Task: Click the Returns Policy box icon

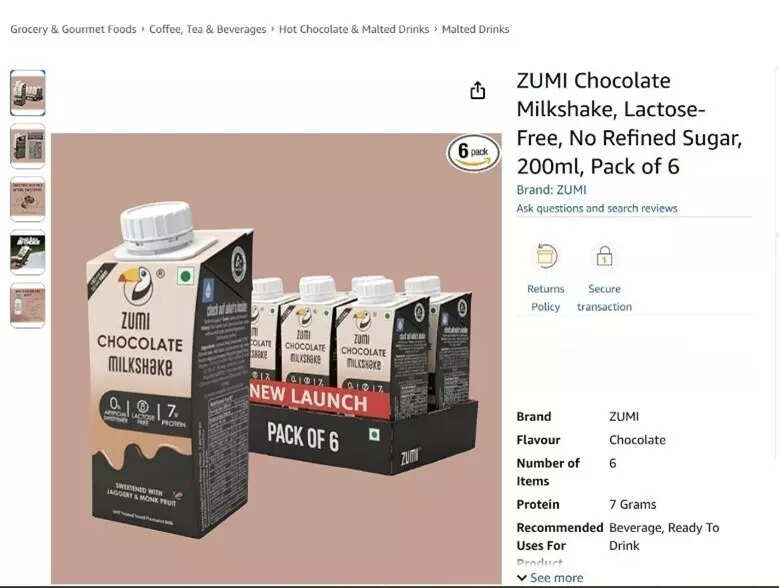Action: click(x=546, y=256)
